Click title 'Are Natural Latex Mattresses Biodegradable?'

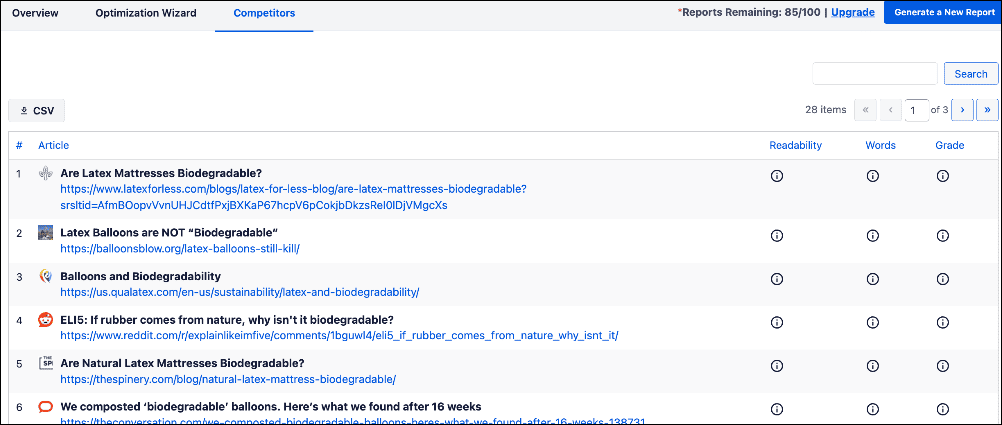coord(182,363)
